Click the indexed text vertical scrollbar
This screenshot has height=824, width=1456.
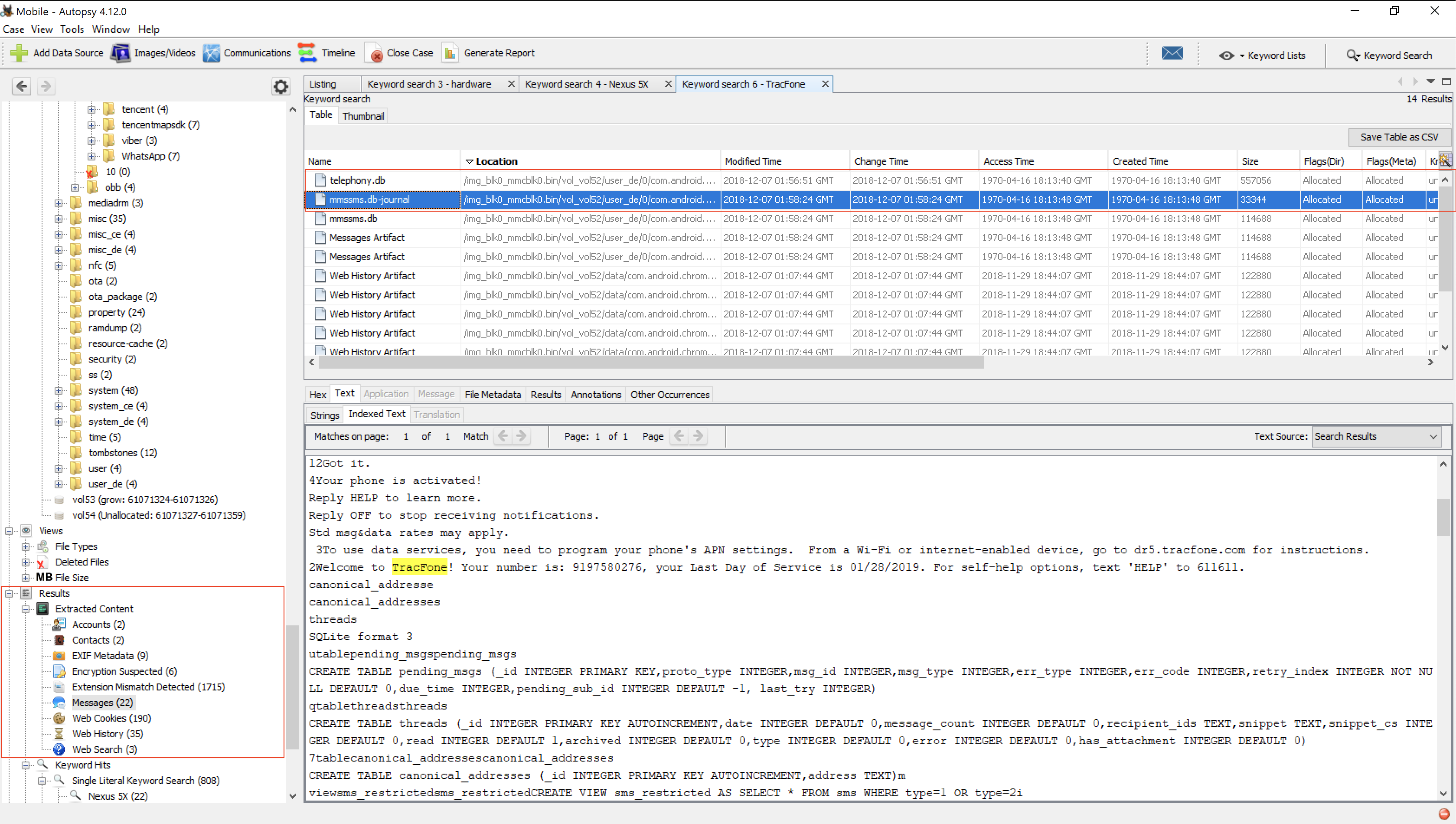(x=1443, y=517)
